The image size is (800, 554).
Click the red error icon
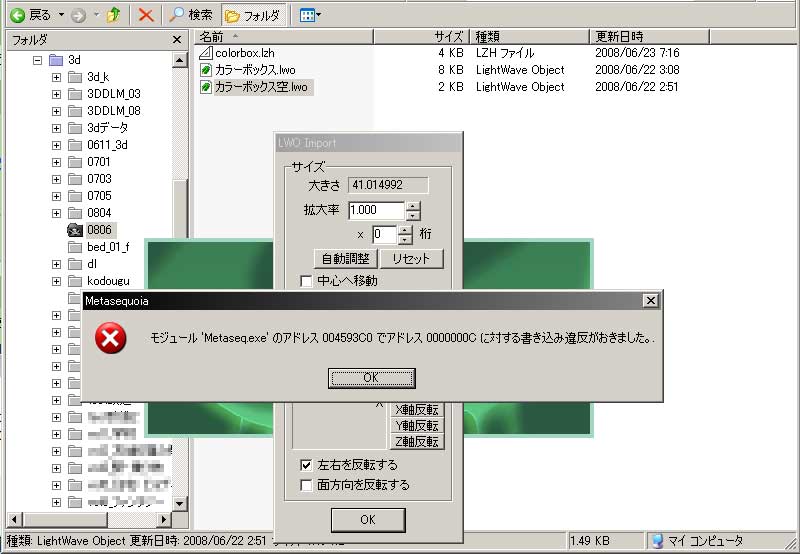click(x=111, y=338)
